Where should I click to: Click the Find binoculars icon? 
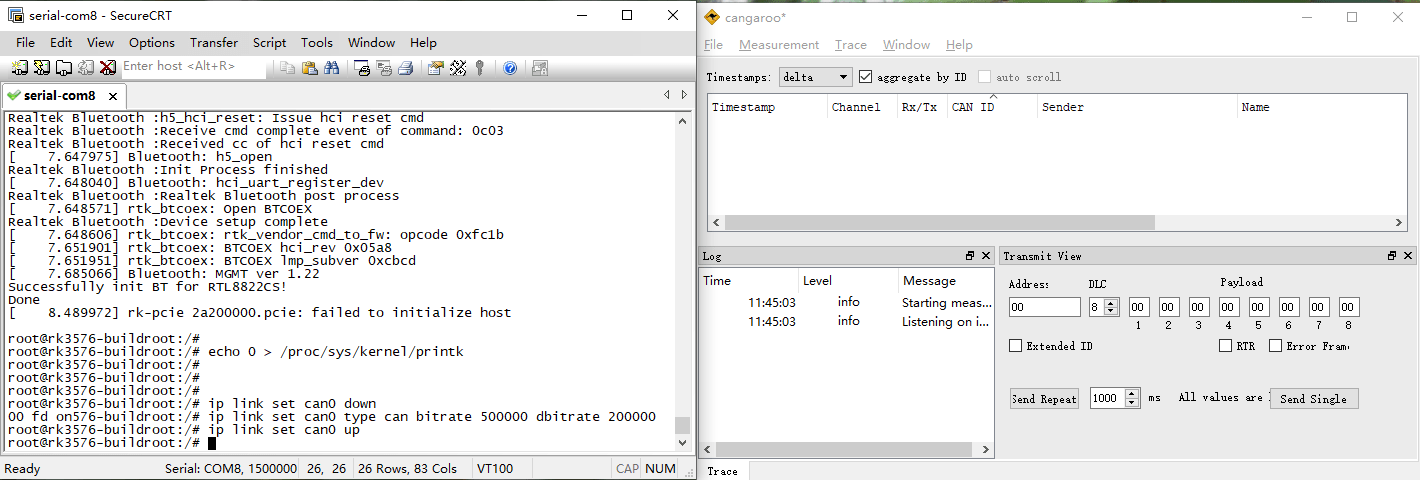pyautogui.click(x=331, y=68)
